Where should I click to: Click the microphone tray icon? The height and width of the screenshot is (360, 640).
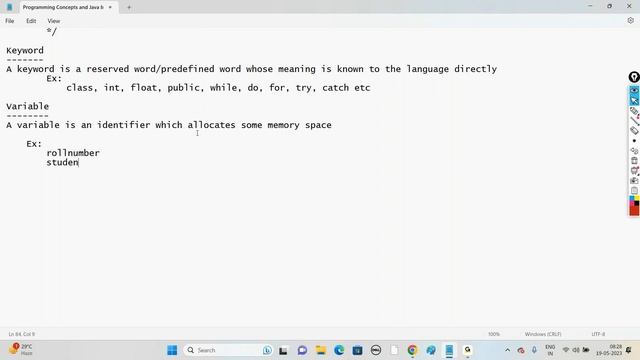(x=534, y=350)
